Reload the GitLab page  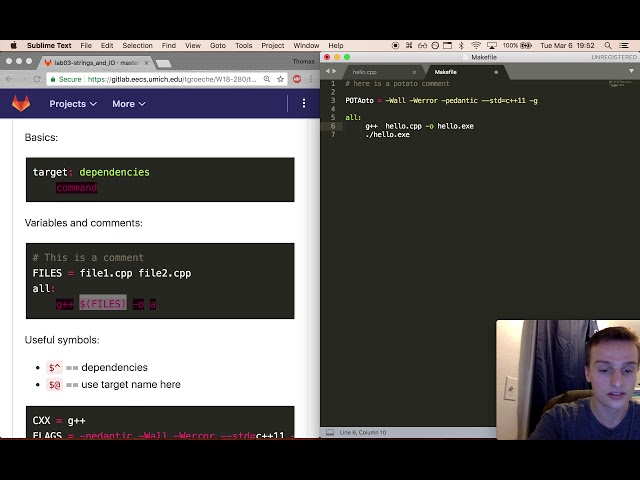[37, 79]
